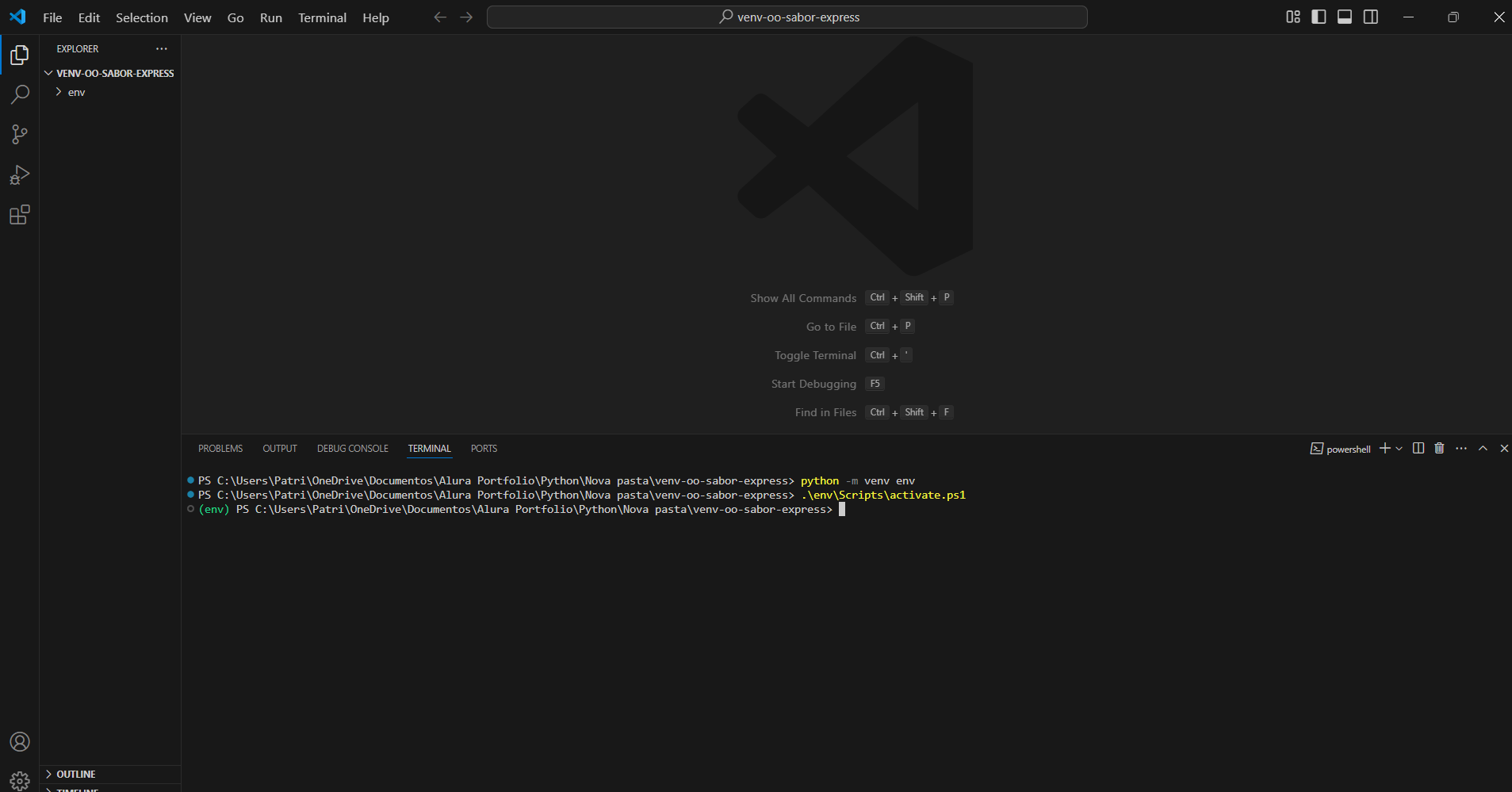Click 'Toggle Terminal' hint text
The width and height of the screenshot is (1512, 792).
(815, 355)
